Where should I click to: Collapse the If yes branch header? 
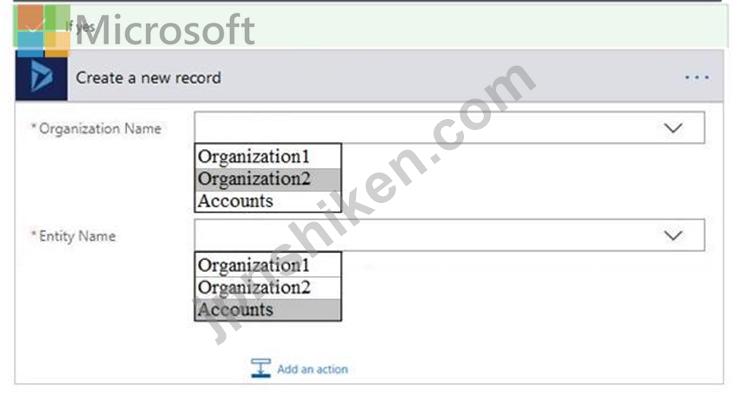click(x=368, y=26)
